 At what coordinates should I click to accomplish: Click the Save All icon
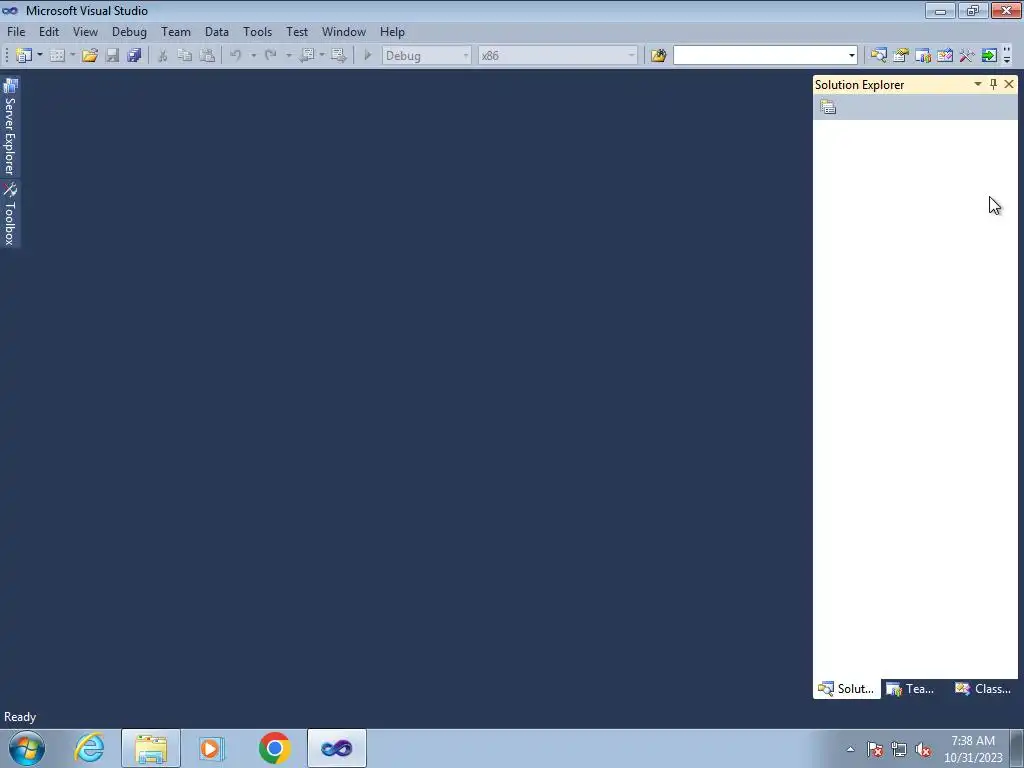pos(135,56)
